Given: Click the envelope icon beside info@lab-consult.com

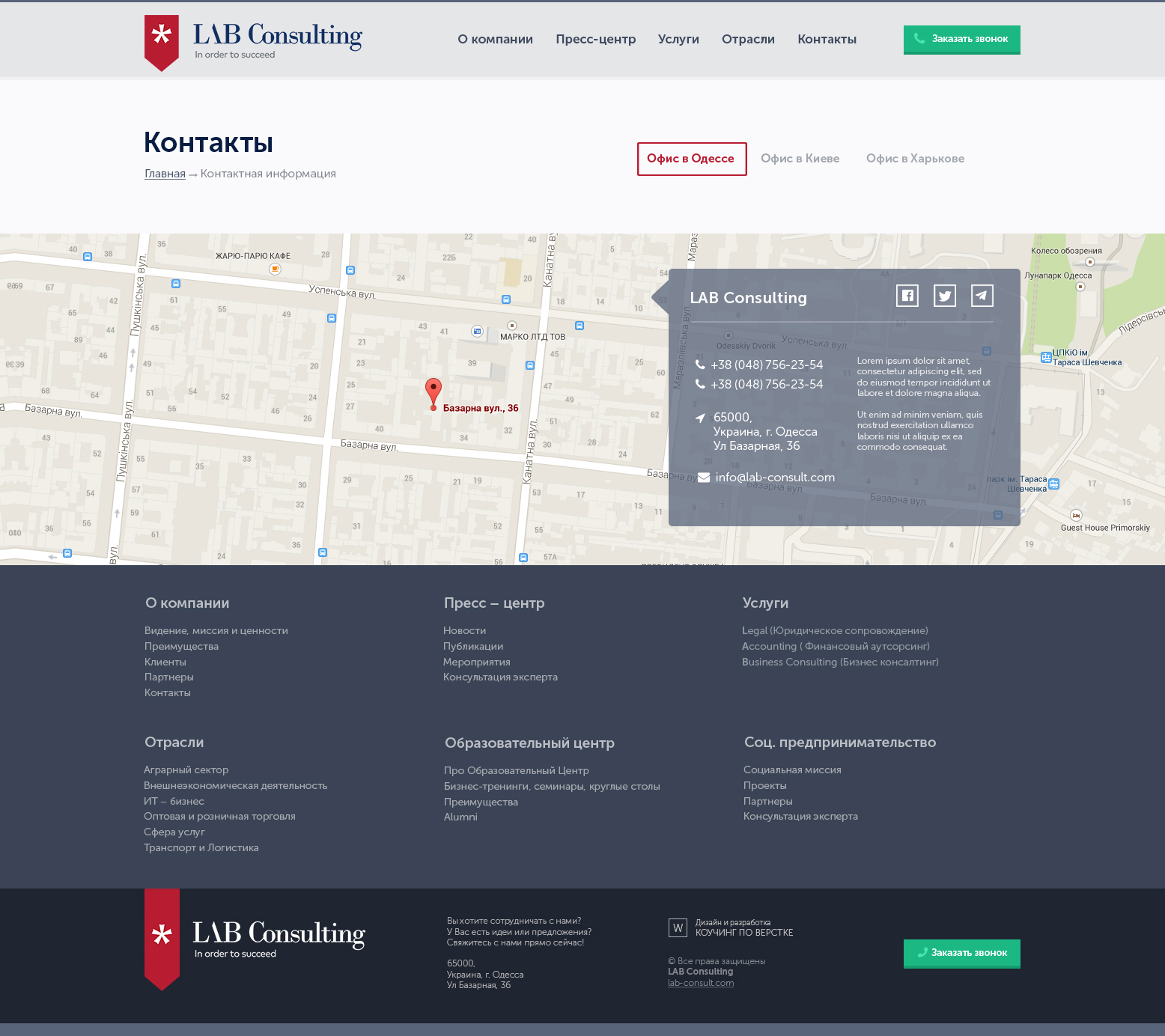Looking at the screenshot, I should [704, 478].
